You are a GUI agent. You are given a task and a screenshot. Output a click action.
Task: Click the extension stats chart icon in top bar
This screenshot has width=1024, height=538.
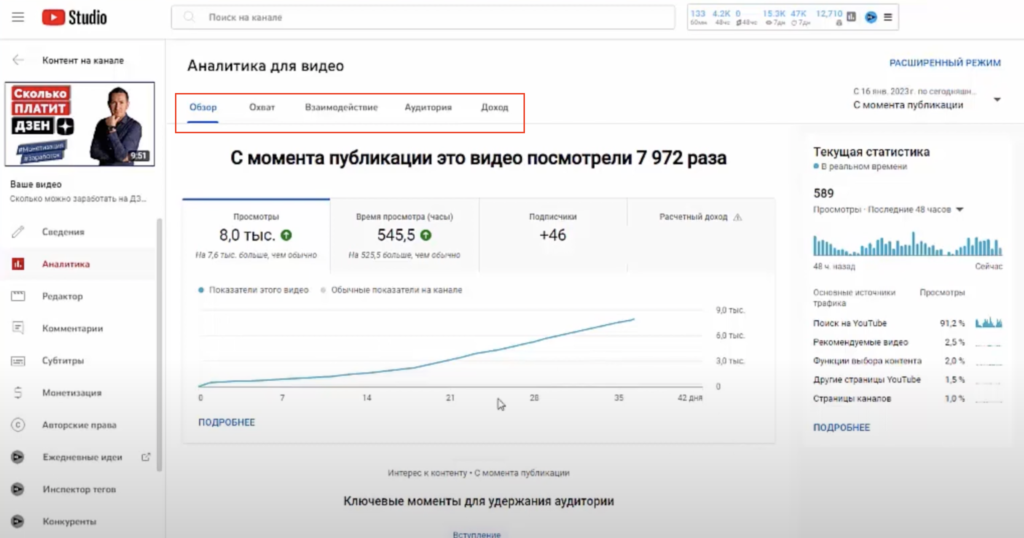point(851,17)
